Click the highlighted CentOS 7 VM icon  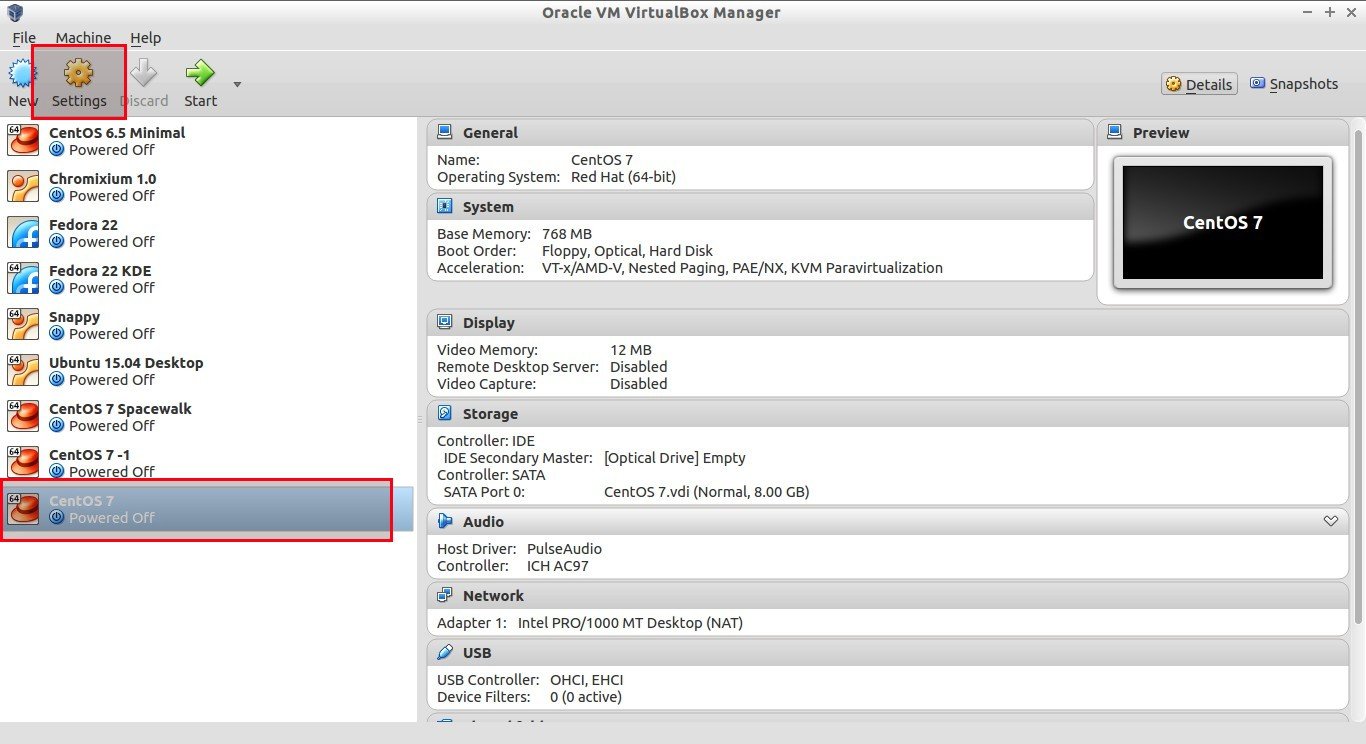pyautogui.click(x=23, y=509)
